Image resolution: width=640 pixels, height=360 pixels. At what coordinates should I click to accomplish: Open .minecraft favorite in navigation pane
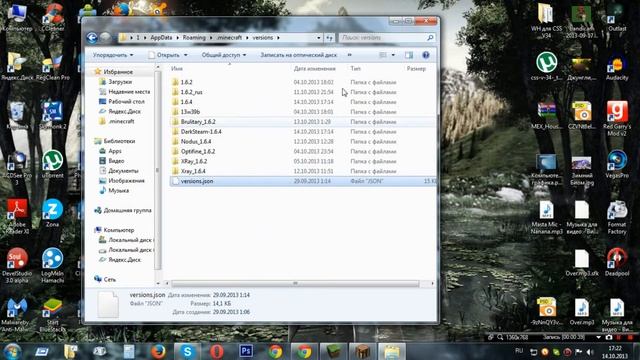122,121
